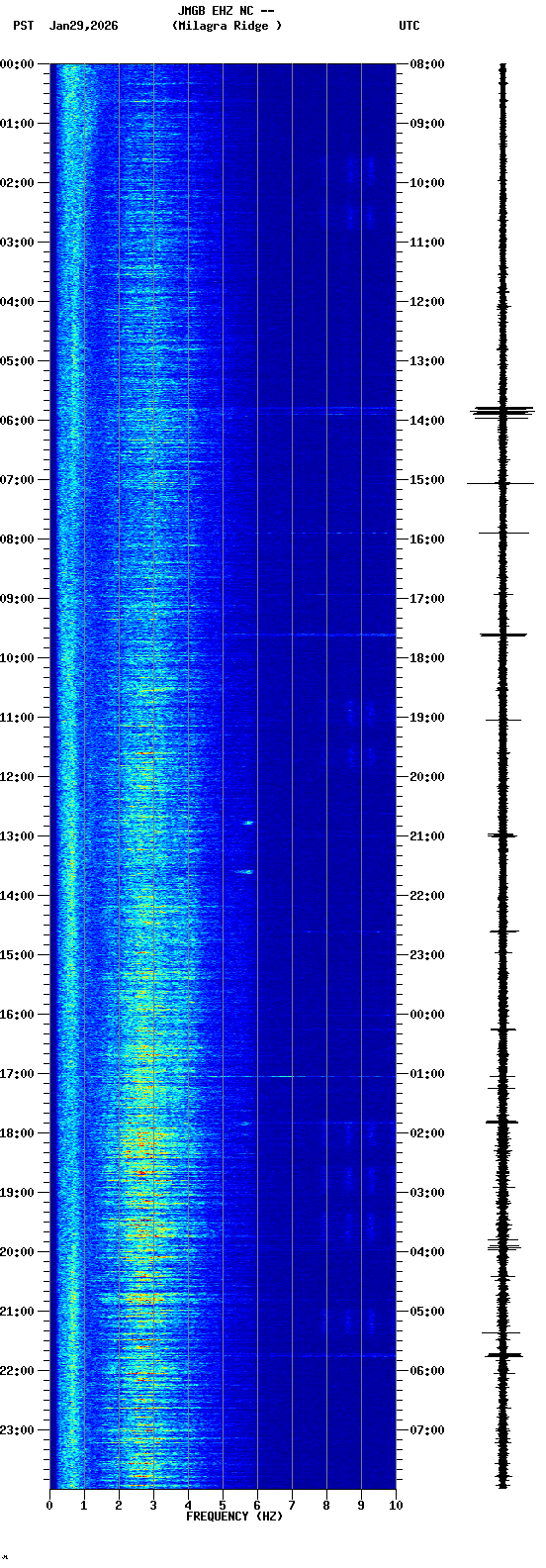
Task: Click 09:00 on the PST time axis
Action: click(x=17, y=599)
